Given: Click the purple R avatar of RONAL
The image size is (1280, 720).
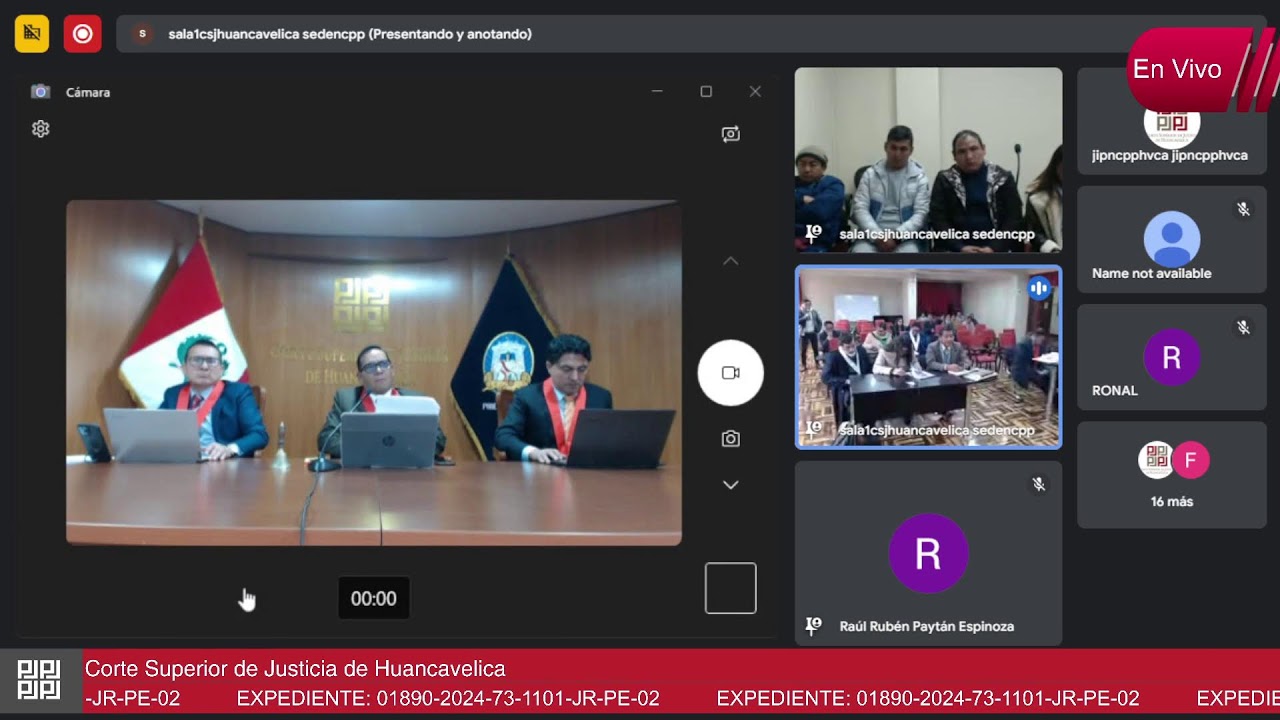Looking at the screenshot, I should point(1172,357).
